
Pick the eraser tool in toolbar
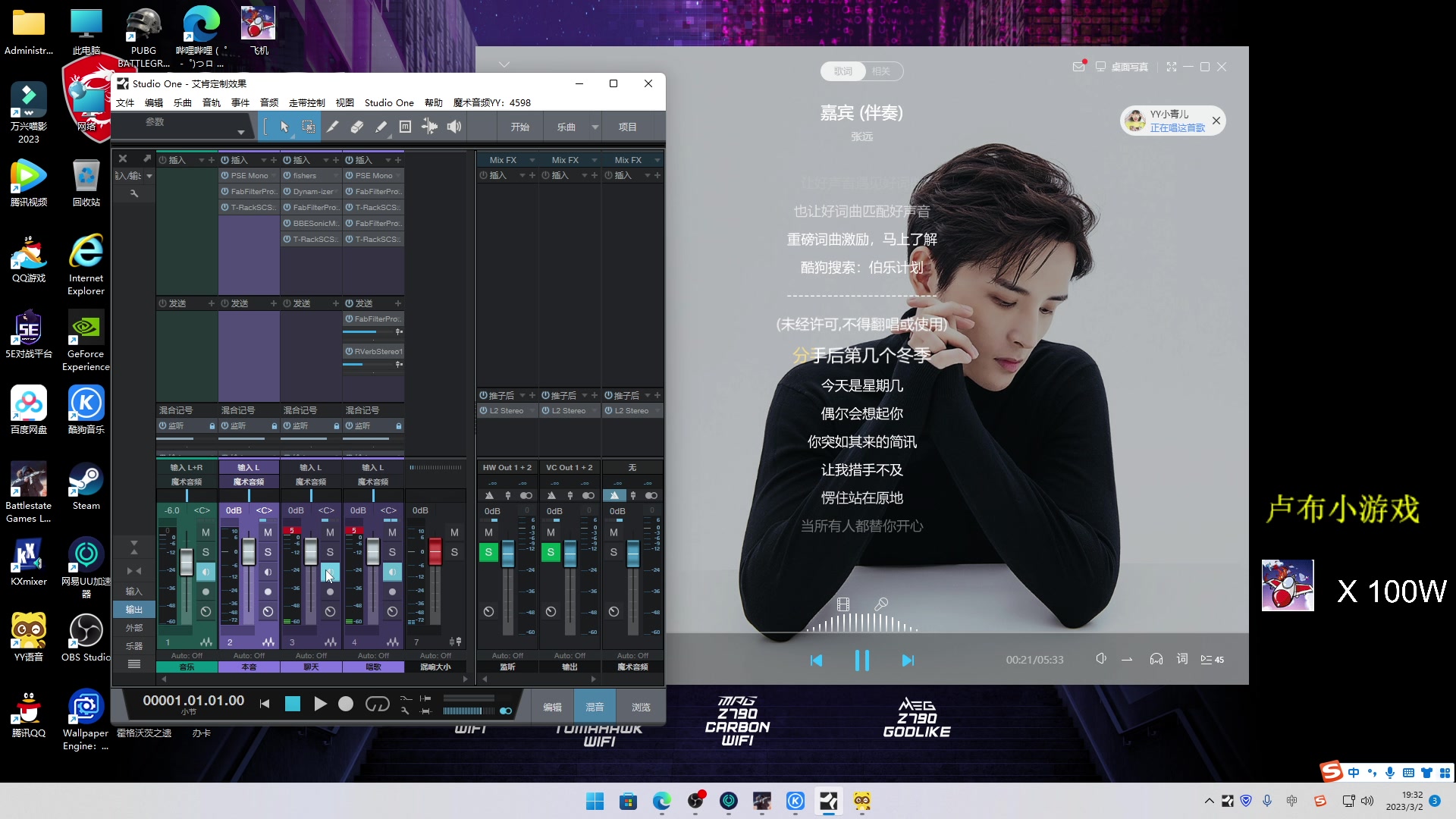click(357, 127)
